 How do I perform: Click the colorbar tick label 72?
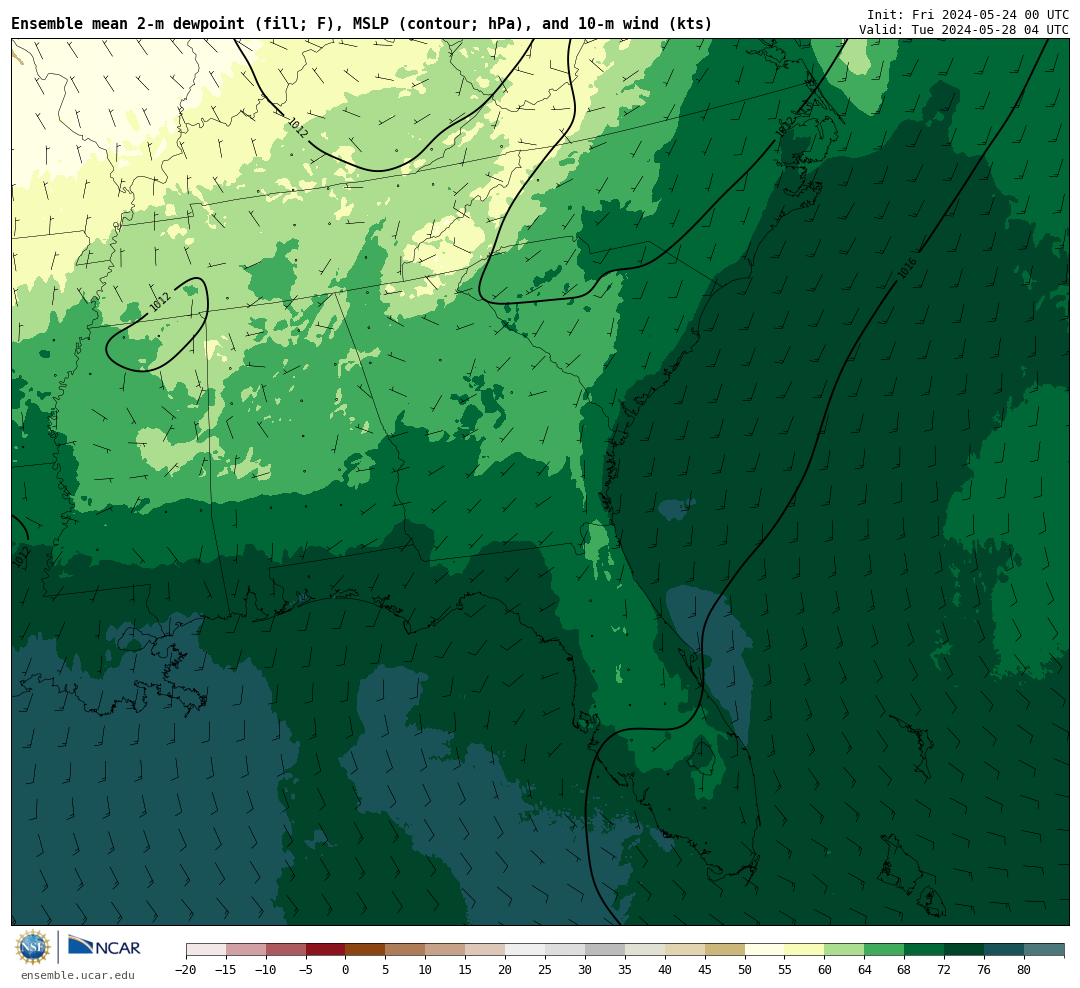tap(945, 970)
